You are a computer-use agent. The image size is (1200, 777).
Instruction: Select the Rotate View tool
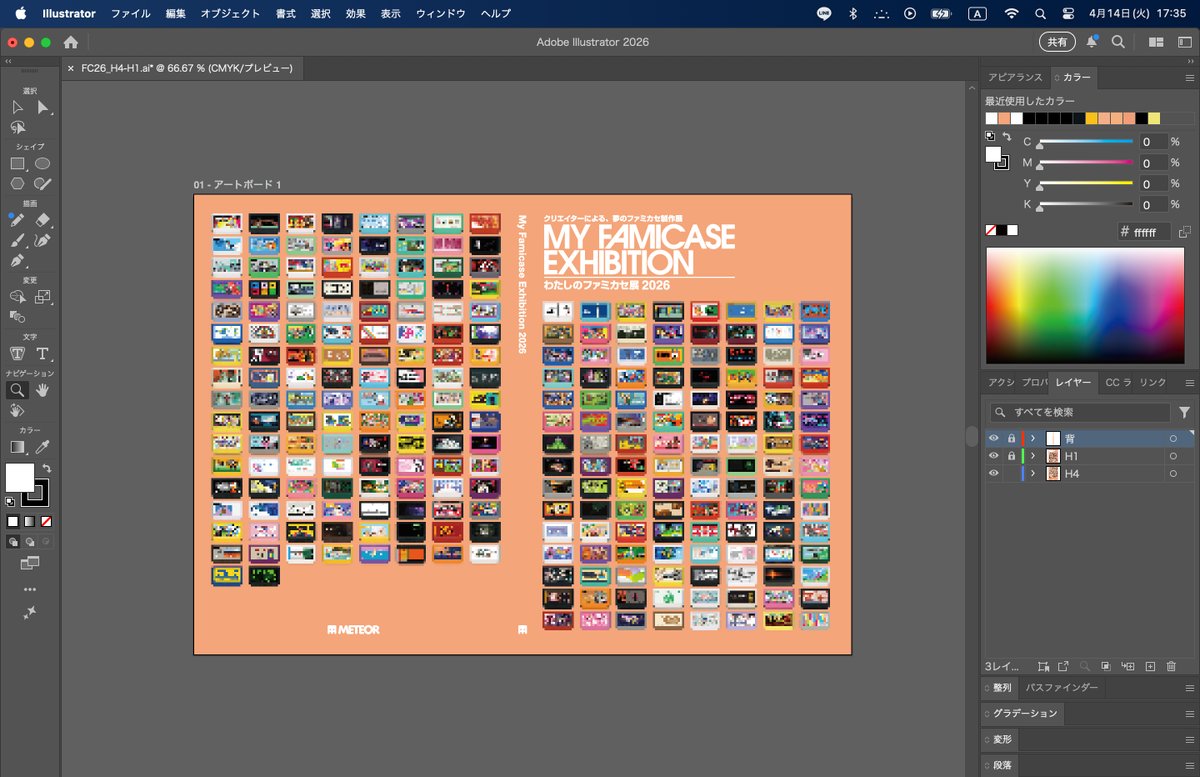click(18, 411)
